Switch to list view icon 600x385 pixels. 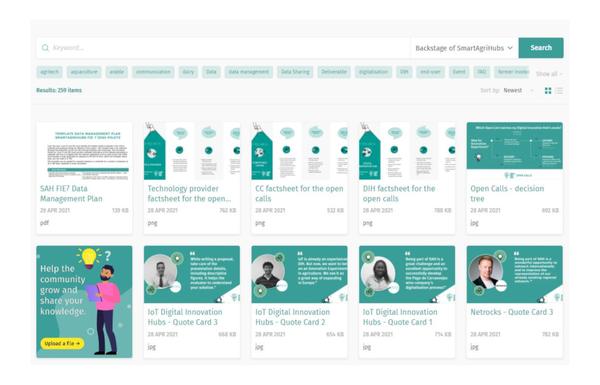point(559,91)
